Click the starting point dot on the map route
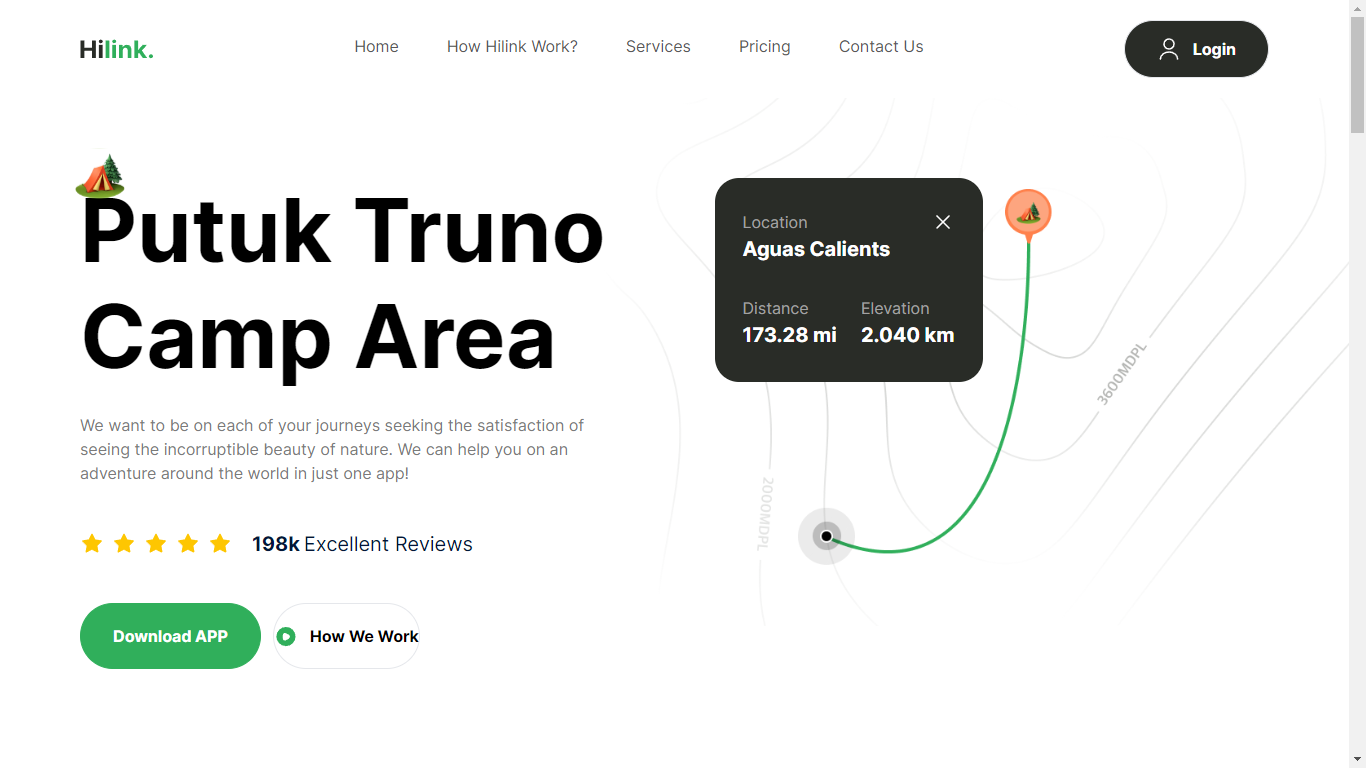 (x=826, y=536)
